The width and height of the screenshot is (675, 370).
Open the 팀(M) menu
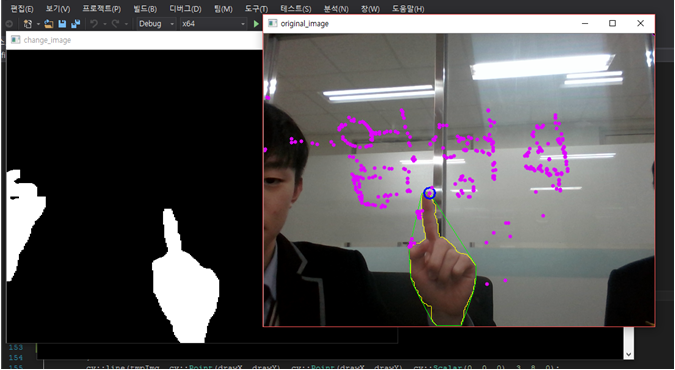tap(223, 9)
